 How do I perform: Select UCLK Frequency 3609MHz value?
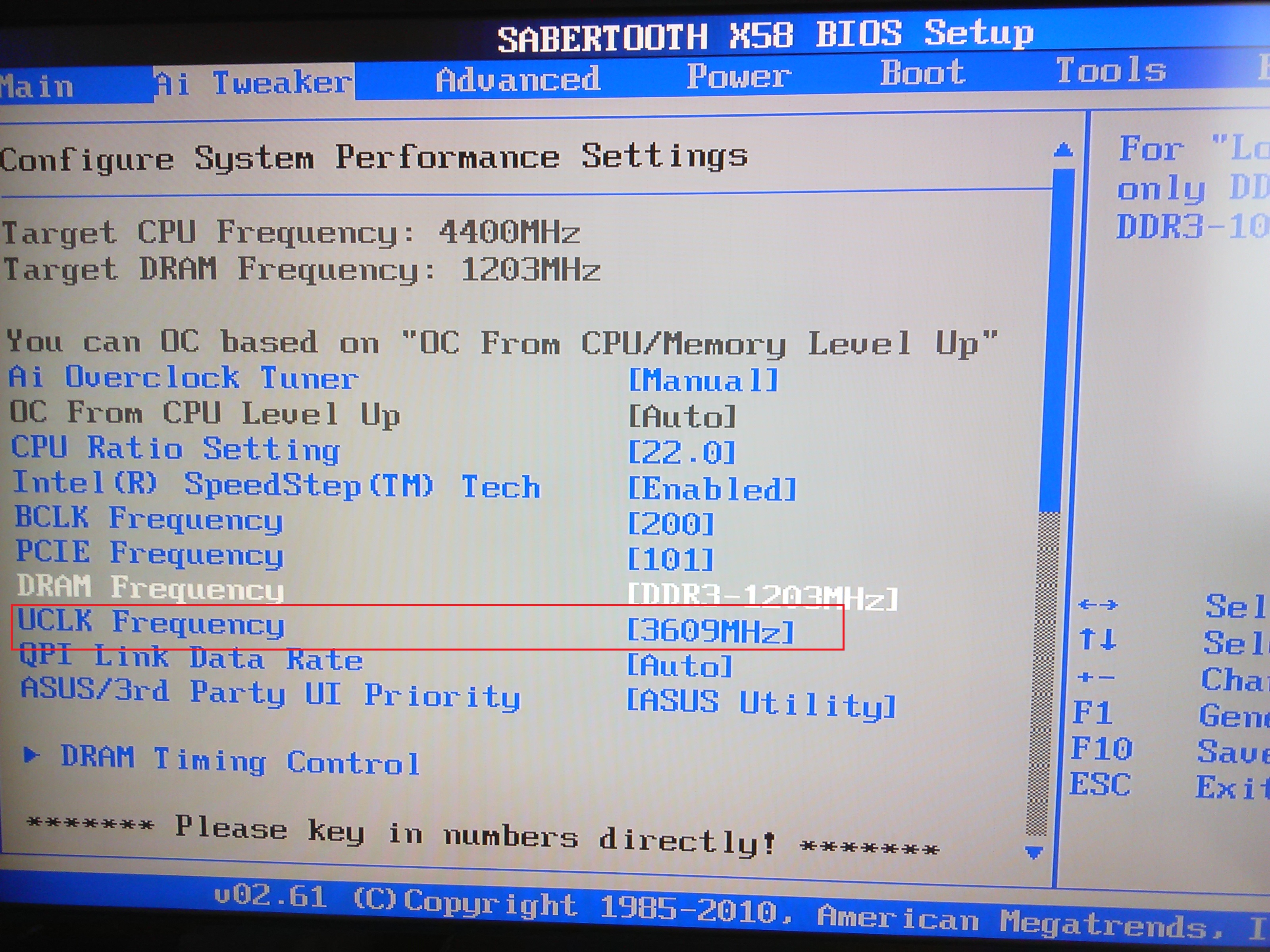710,631
